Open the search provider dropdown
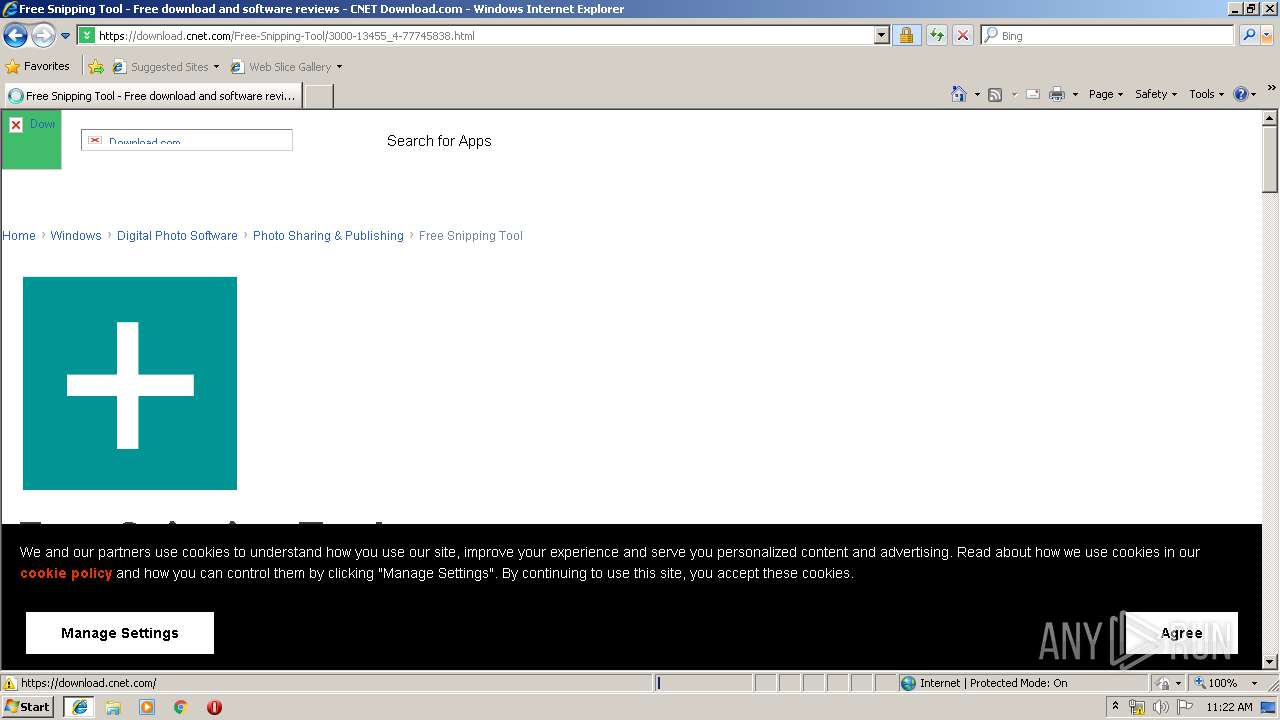 (x=1268, y=35)
